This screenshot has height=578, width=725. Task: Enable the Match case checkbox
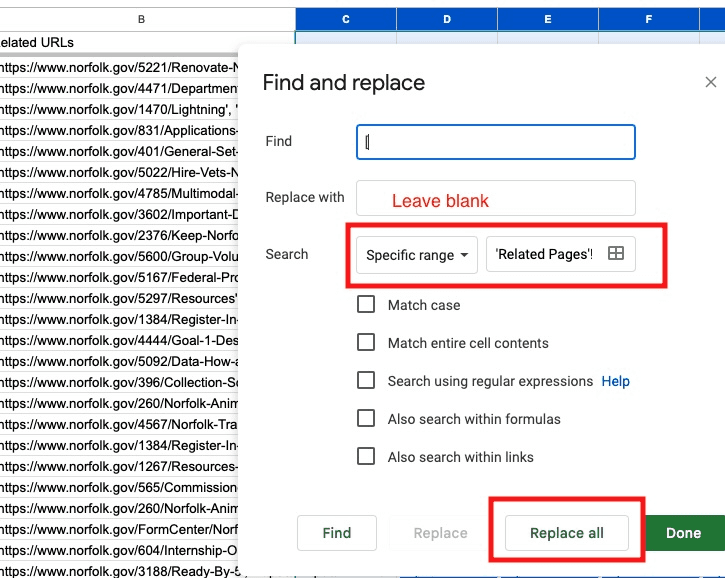(x=366, y=305)
